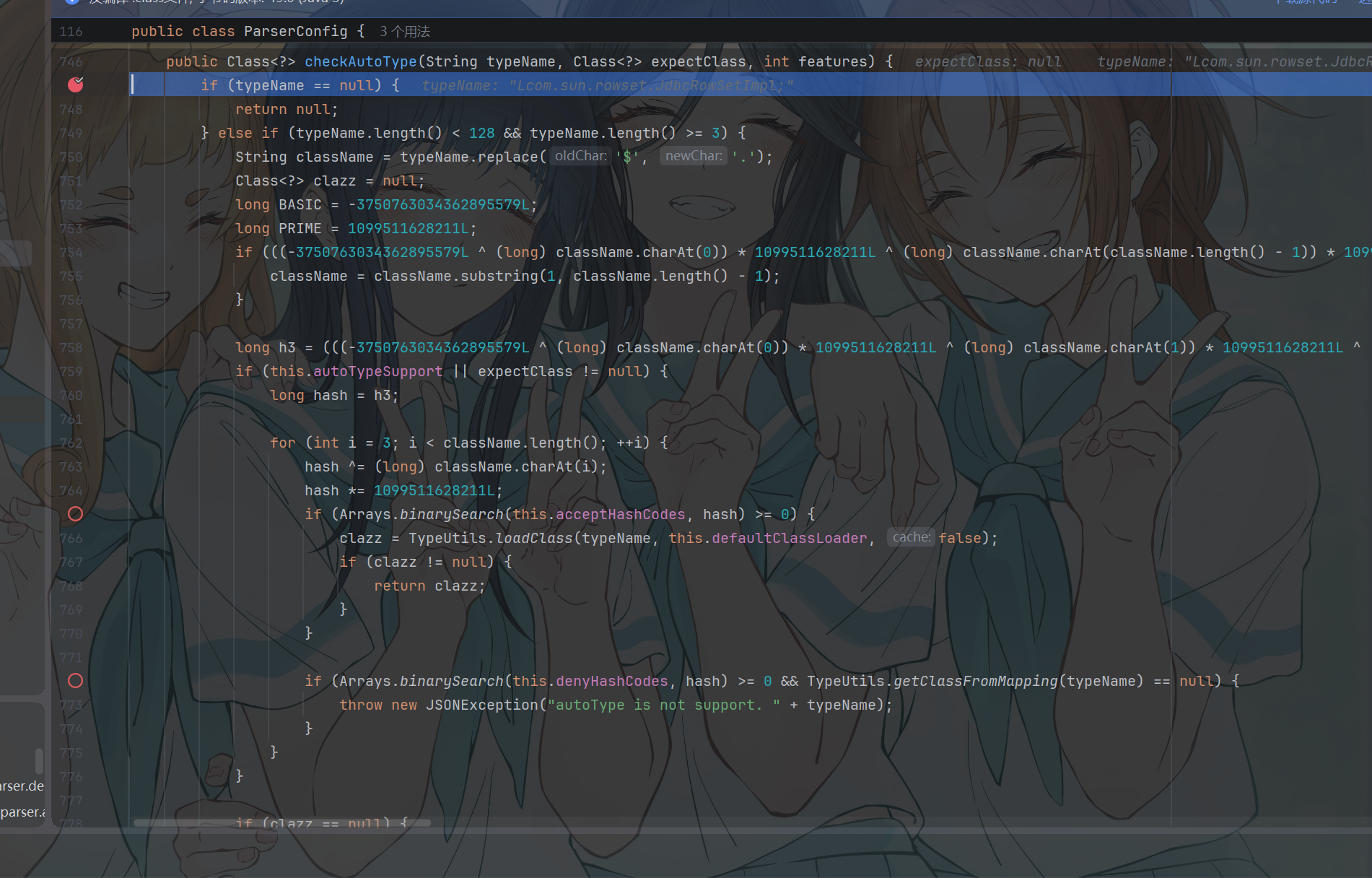Click the ParserConfig class name

pyautogui.click(x=295, y=32)
